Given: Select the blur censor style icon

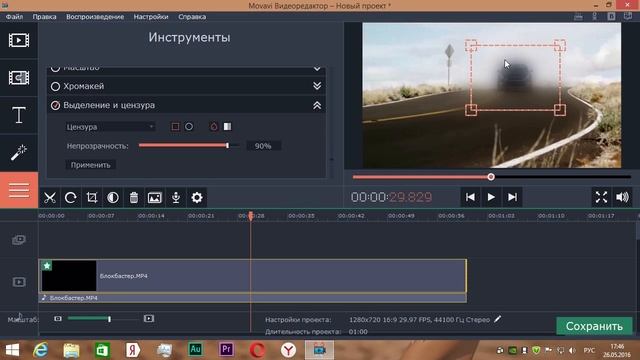Looking at the screenshot, I should pyautogui.click(x=214, y=127).
